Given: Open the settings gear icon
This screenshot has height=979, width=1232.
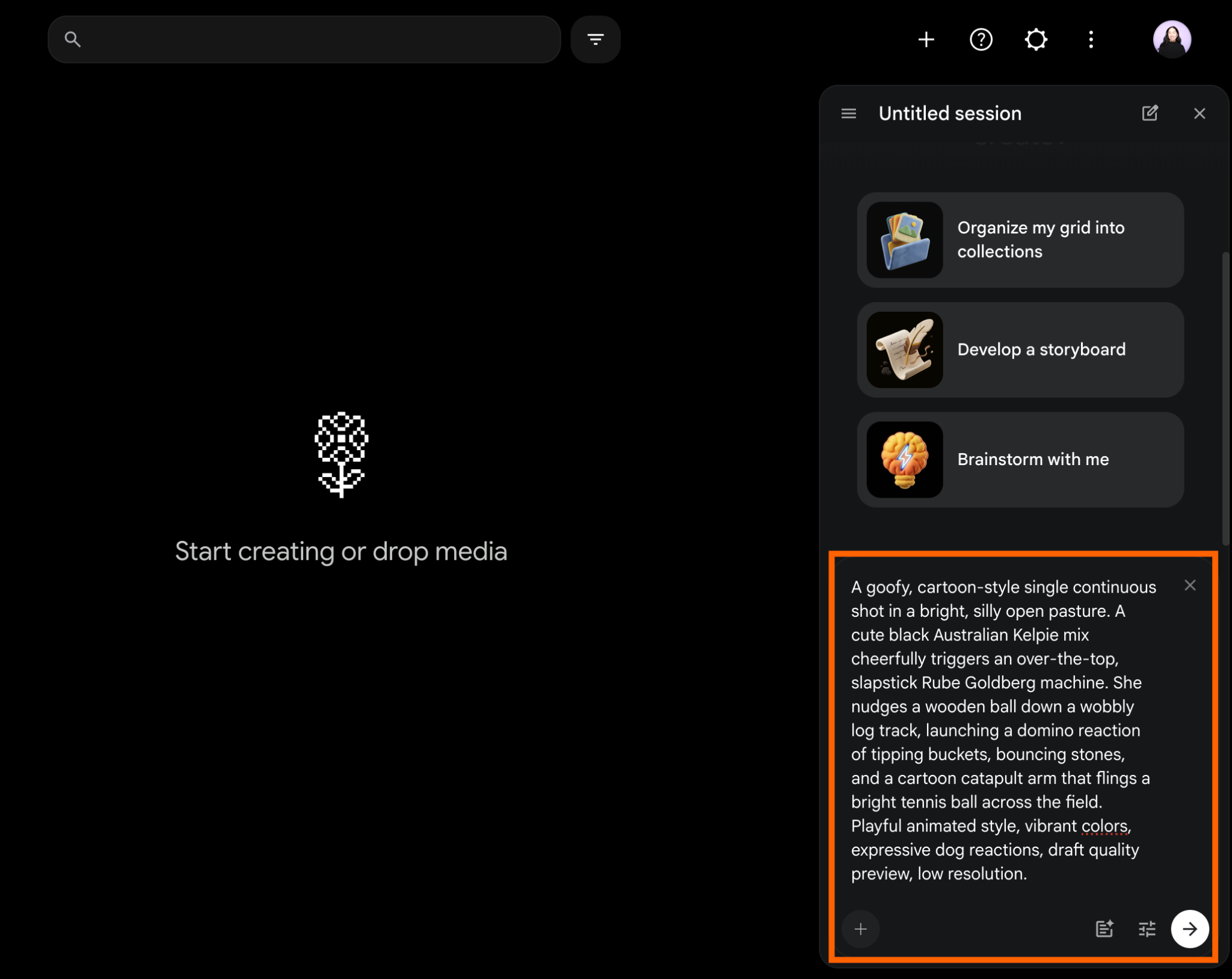Looking at the screenshot, I should tap(1036, 40).
